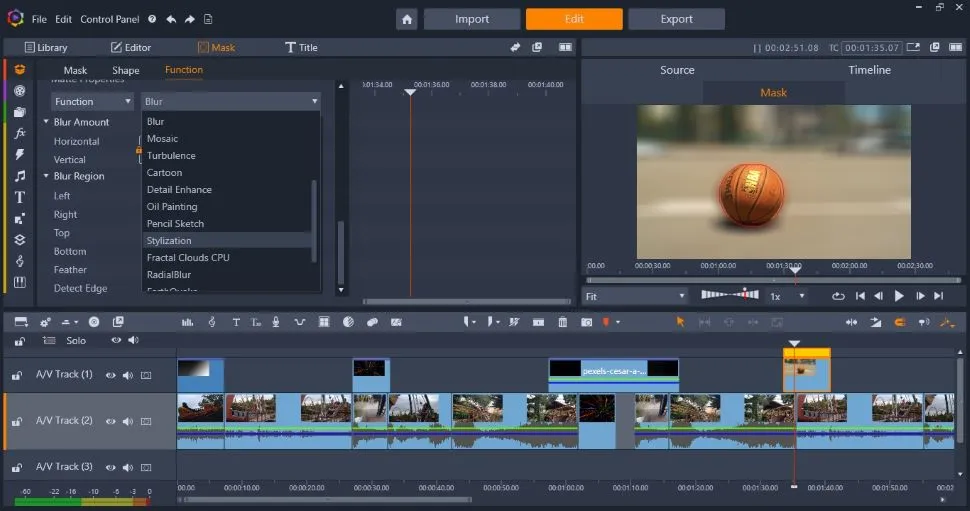This screenshot has height=511, width=970.
Task: Open the Effects (fx) sidebar category
Action: pos(19,133)
